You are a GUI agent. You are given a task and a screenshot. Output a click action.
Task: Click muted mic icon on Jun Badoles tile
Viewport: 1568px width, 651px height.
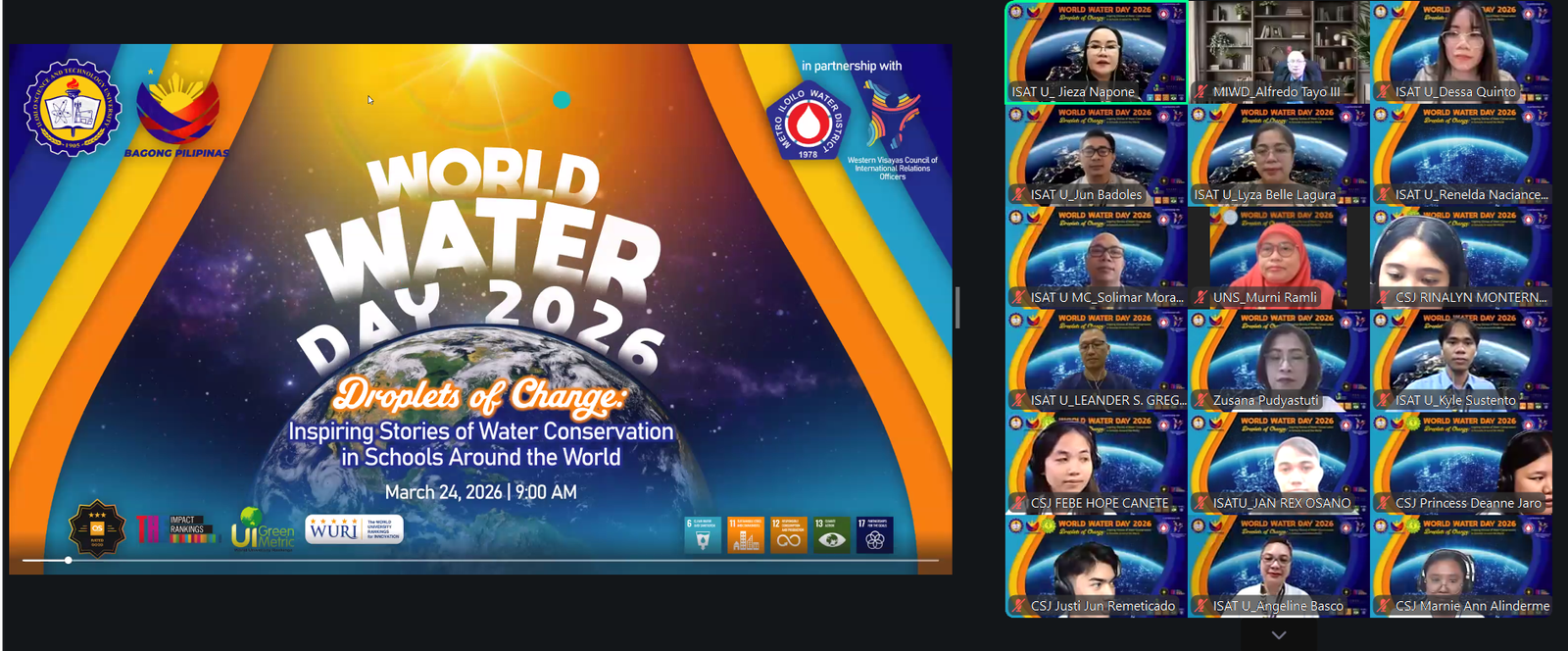[x=1018, y=195]
